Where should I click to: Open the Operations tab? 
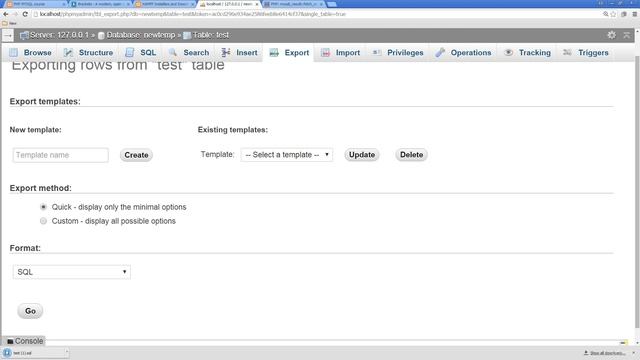click(463, 53)
